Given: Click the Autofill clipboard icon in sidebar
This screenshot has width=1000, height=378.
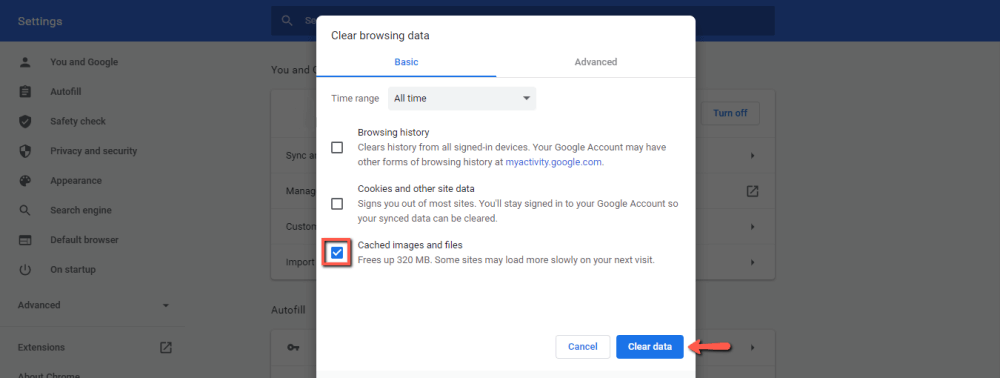Looking at the screenshot, I should 25,92.
